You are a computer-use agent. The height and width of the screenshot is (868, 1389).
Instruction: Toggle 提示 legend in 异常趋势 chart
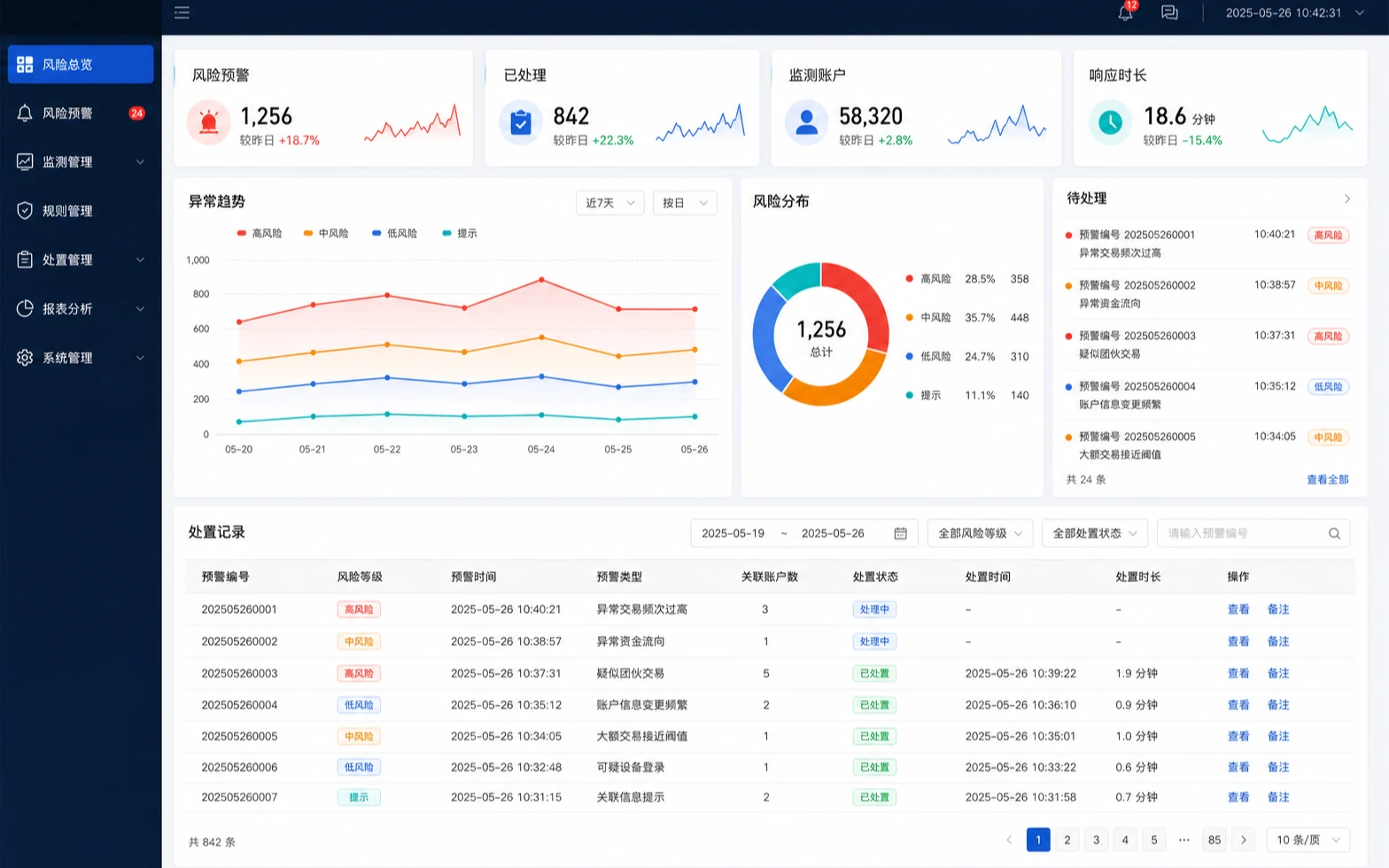pos(459,233)
